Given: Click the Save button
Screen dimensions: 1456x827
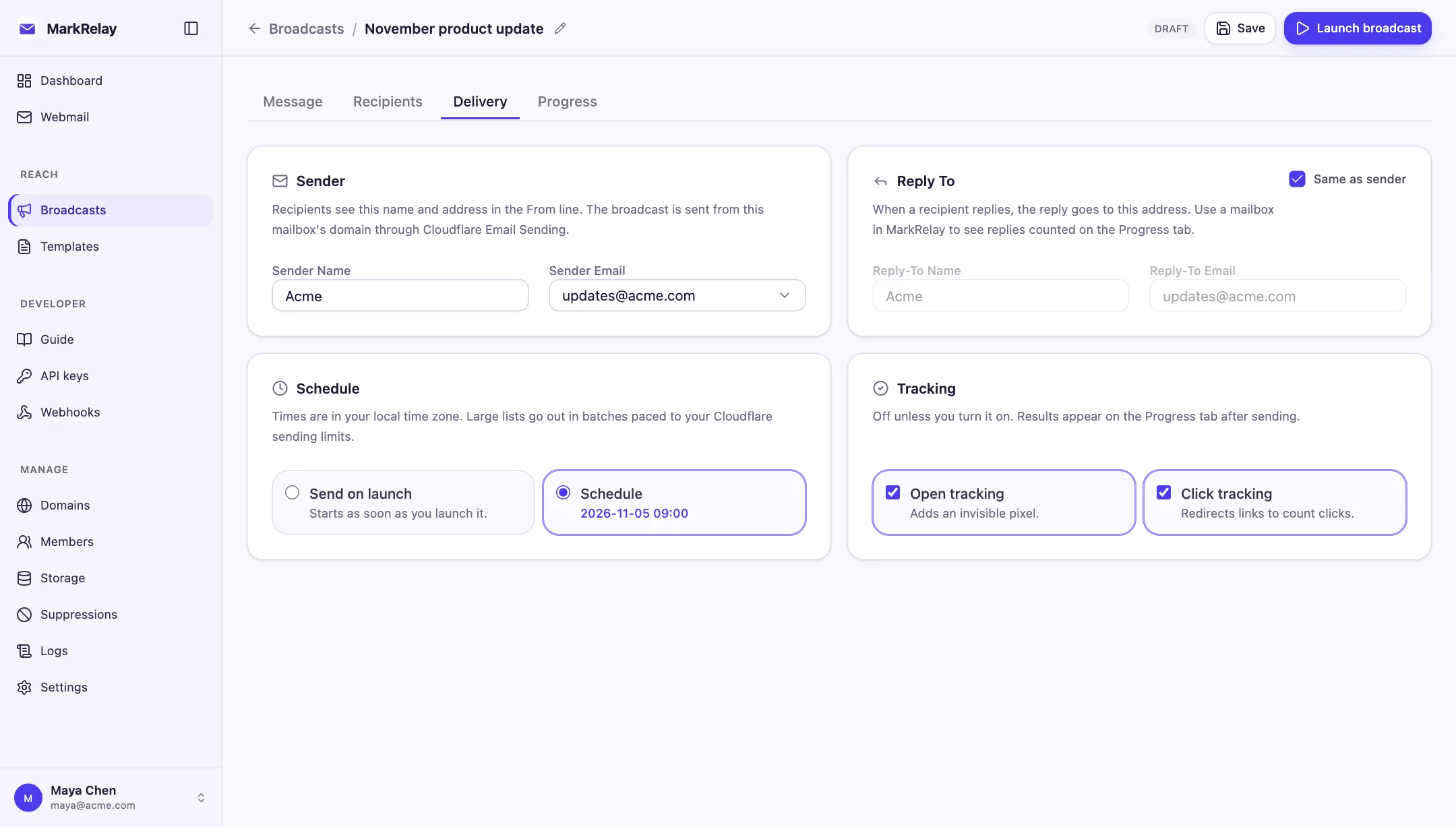Looking at the screenshot, I should pos(1240,28).
